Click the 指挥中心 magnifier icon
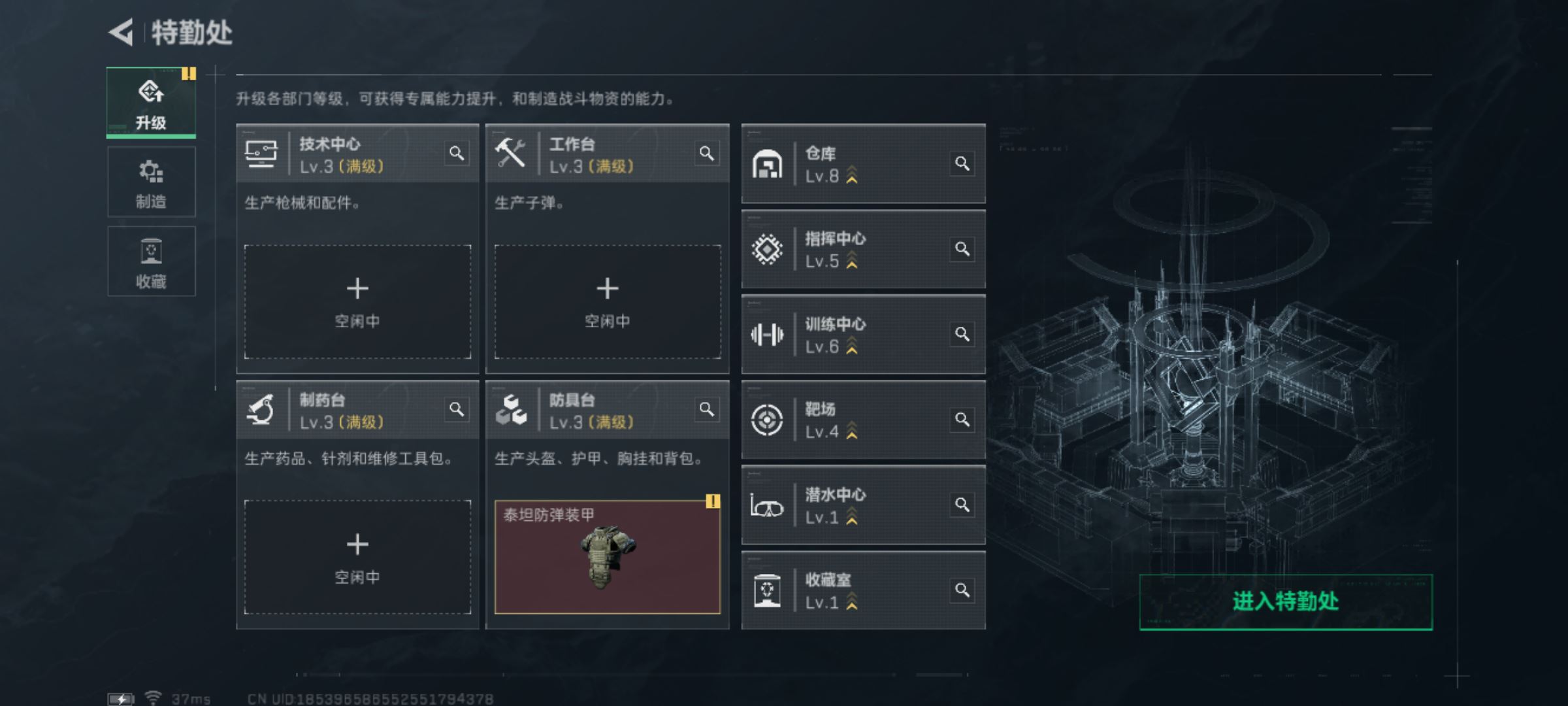 click(x=962, y=249)
